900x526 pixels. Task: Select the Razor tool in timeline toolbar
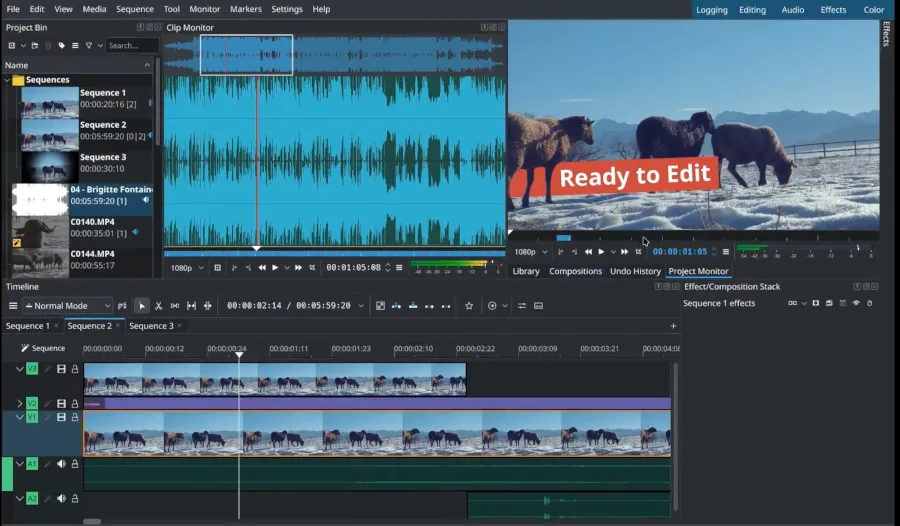(158, 306)
